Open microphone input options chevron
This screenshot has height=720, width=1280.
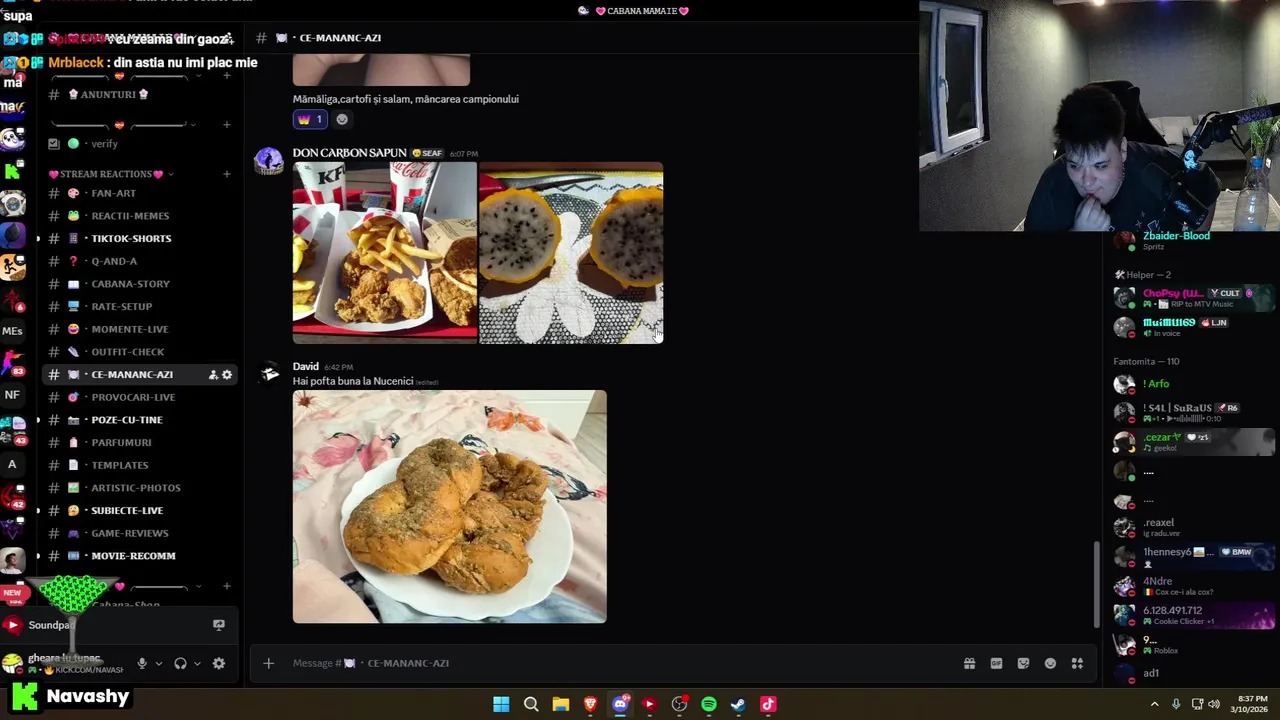coord(158,663)
